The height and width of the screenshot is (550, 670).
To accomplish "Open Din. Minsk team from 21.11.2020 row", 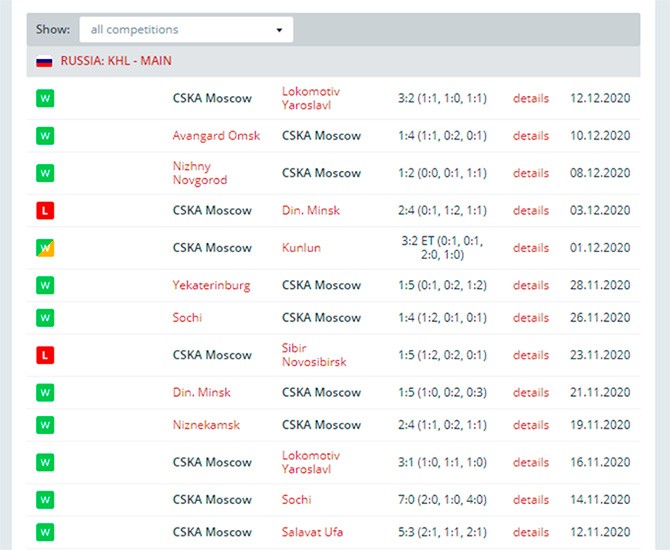I will (202, 392).
